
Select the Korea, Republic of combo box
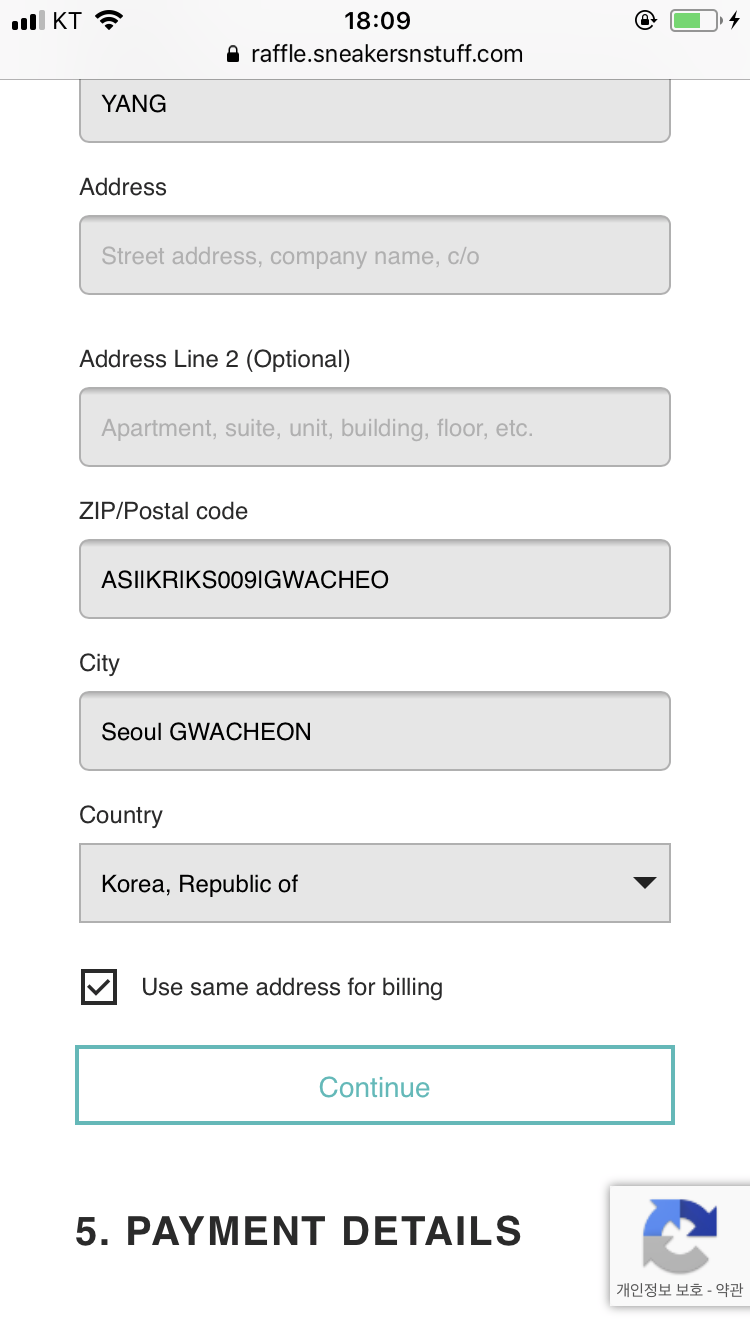(x=375, y=883)
